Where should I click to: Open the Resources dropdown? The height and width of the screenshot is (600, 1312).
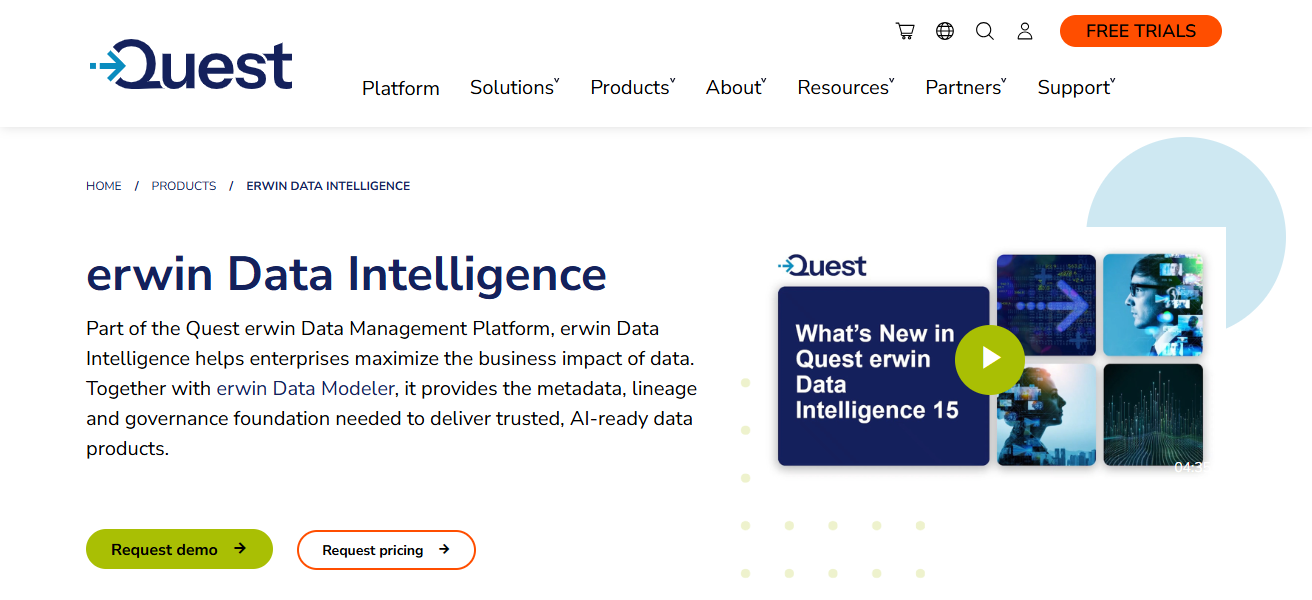coord(844,88)
